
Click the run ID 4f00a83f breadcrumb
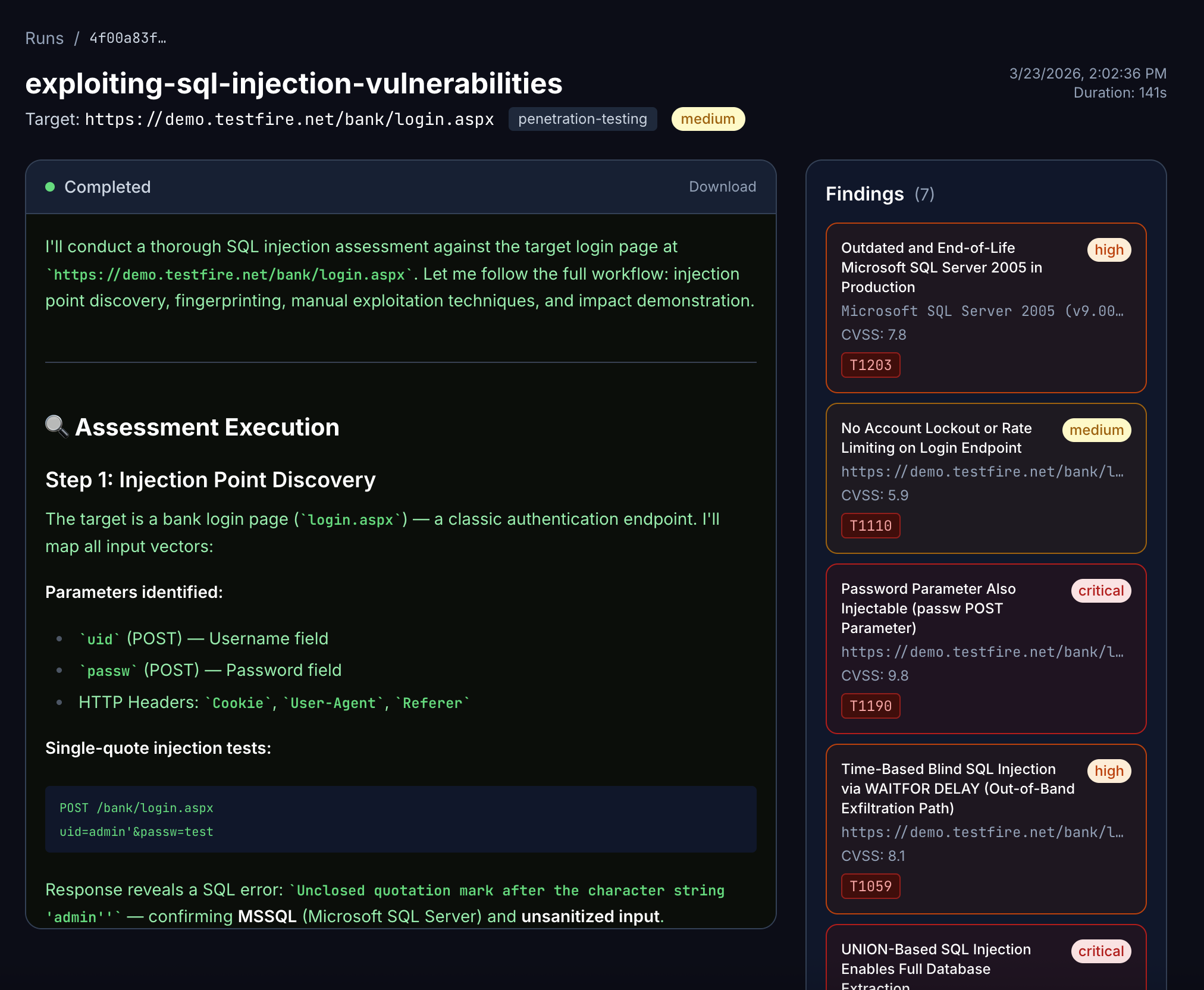127,38
